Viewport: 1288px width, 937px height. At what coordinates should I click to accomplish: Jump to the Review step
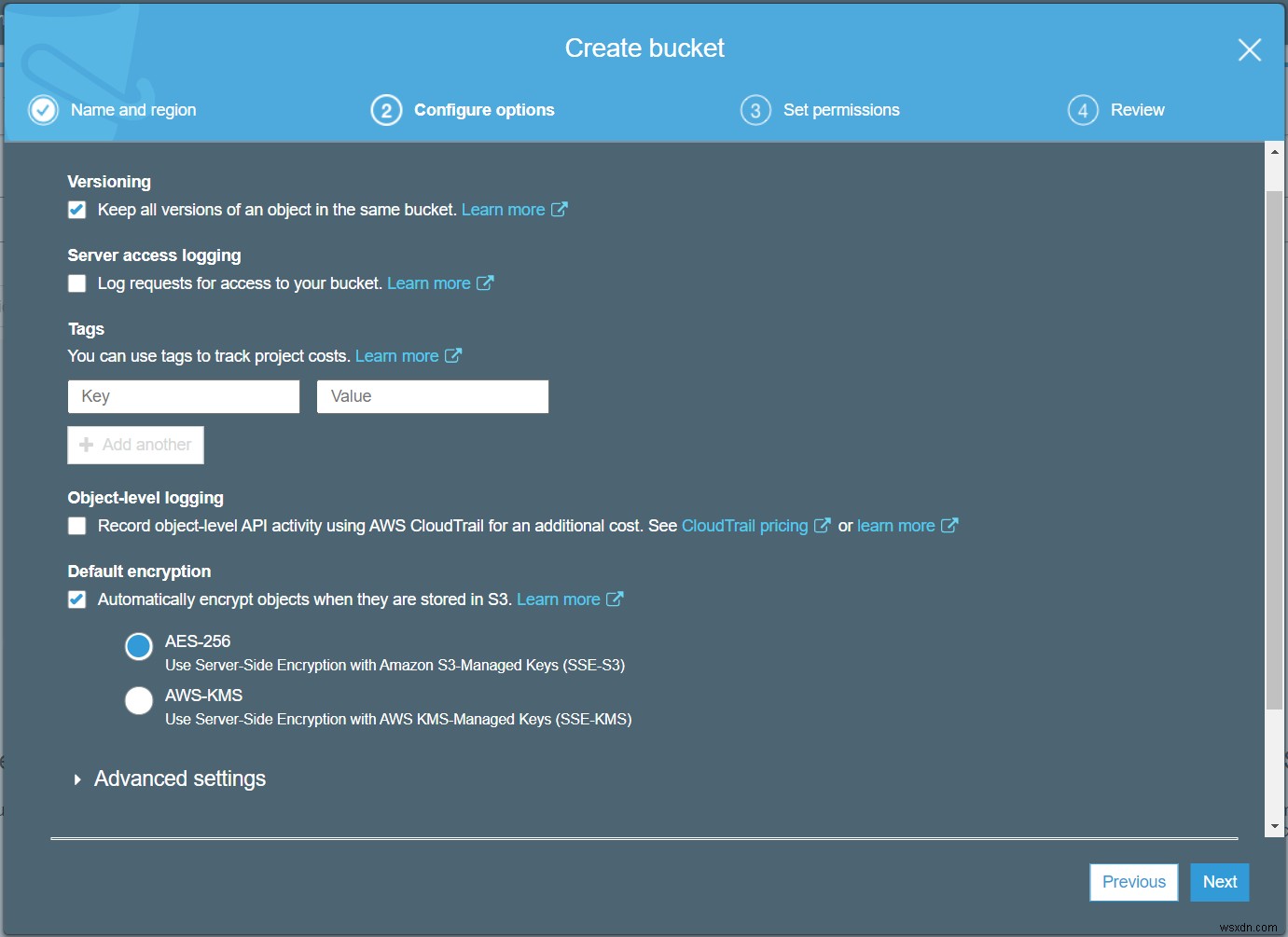click(1138, 109)
